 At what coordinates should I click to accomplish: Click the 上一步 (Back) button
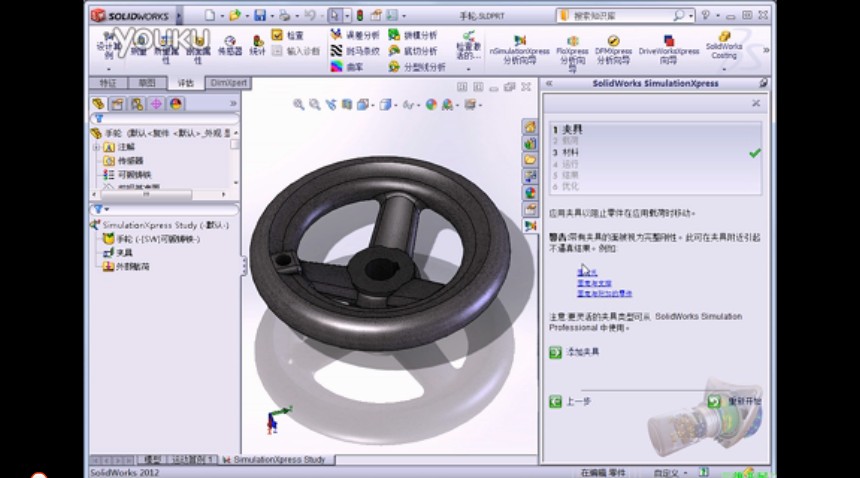pyautogui.click(x=570, y=402)
